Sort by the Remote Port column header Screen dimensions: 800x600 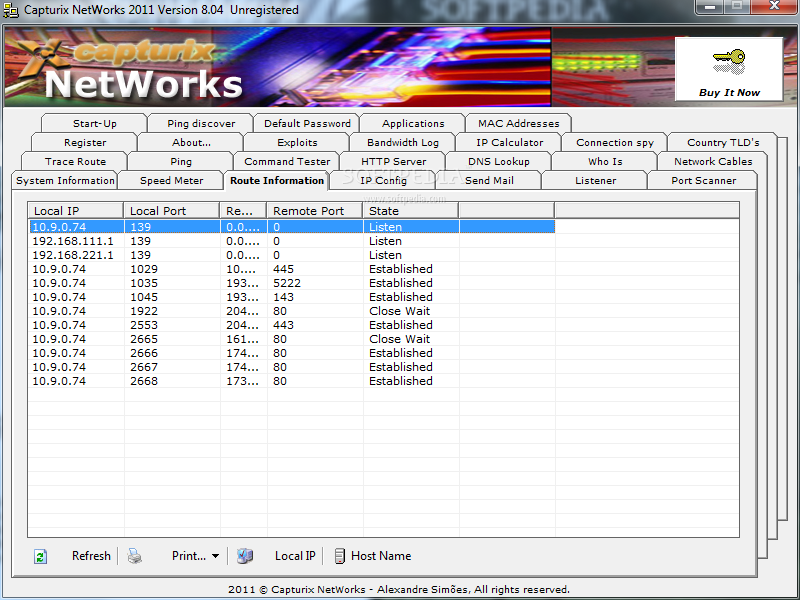click(x=315, y=211)
